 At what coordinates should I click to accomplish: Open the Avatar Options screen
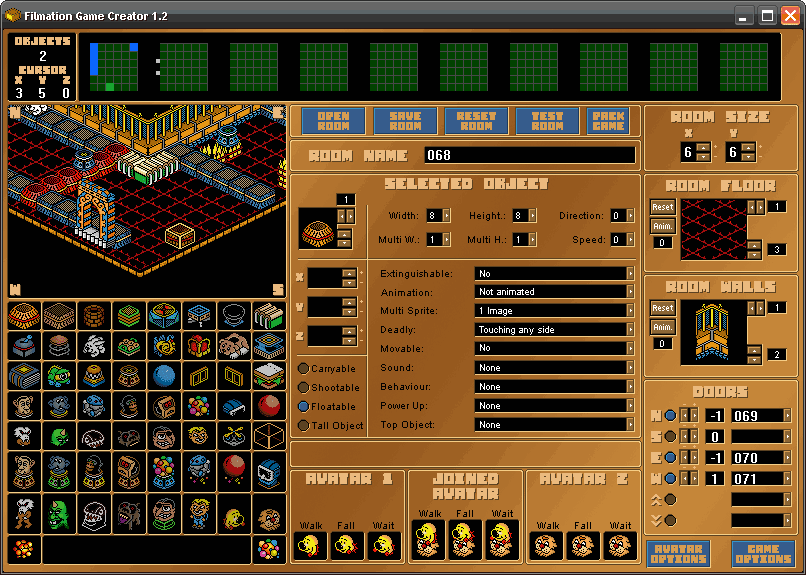pyautogui.click(x=679, y=553)
